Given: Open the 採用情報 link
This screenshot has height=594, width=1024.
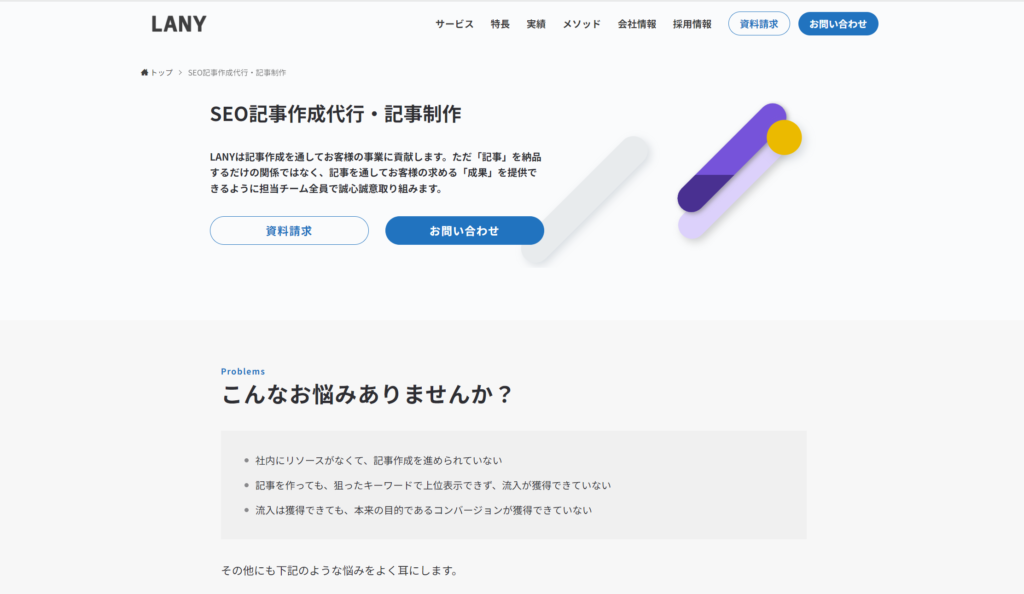Looking at the screenshot, I should (692, 24).
